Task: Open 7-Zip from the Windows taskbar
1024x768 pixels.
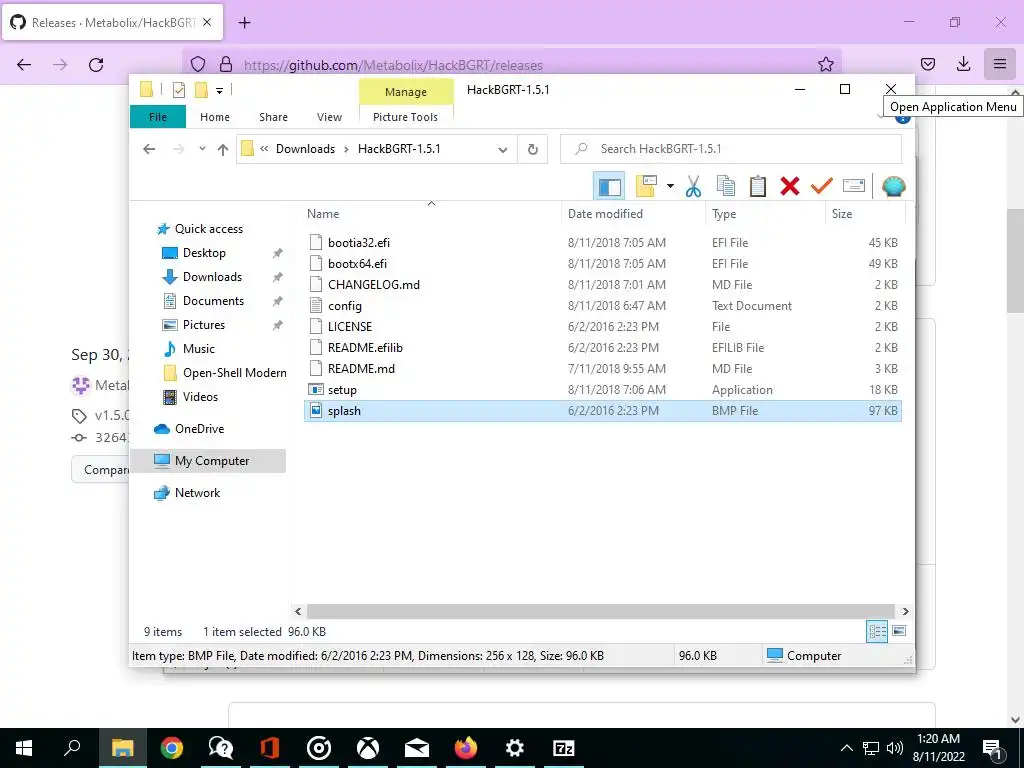Action: (563, 748)
